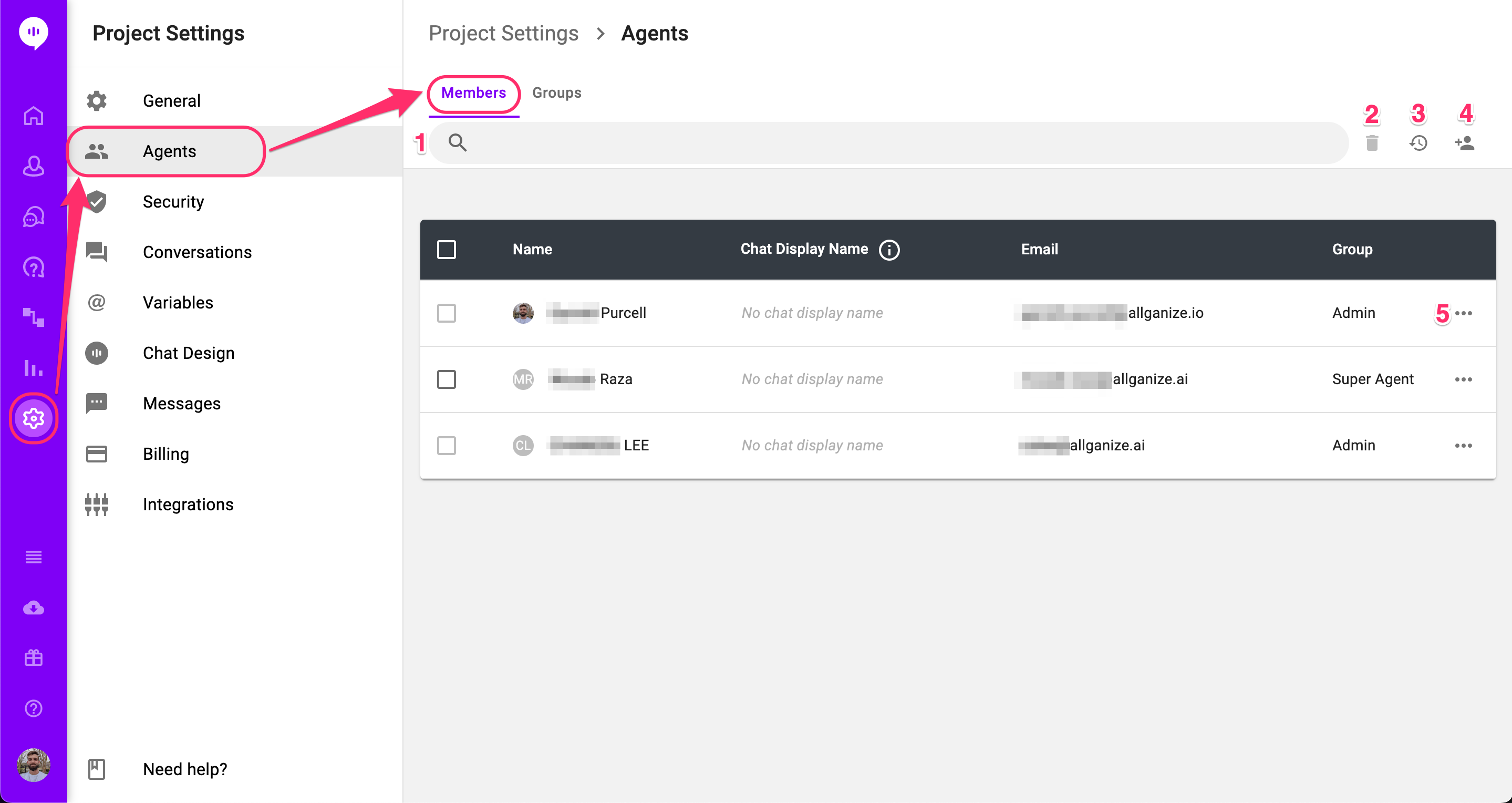This screenshot has height=803, width=1512.
Task: Check the select-all checkbox in table header
Action: pyautogui.click(x=447, y=250)
